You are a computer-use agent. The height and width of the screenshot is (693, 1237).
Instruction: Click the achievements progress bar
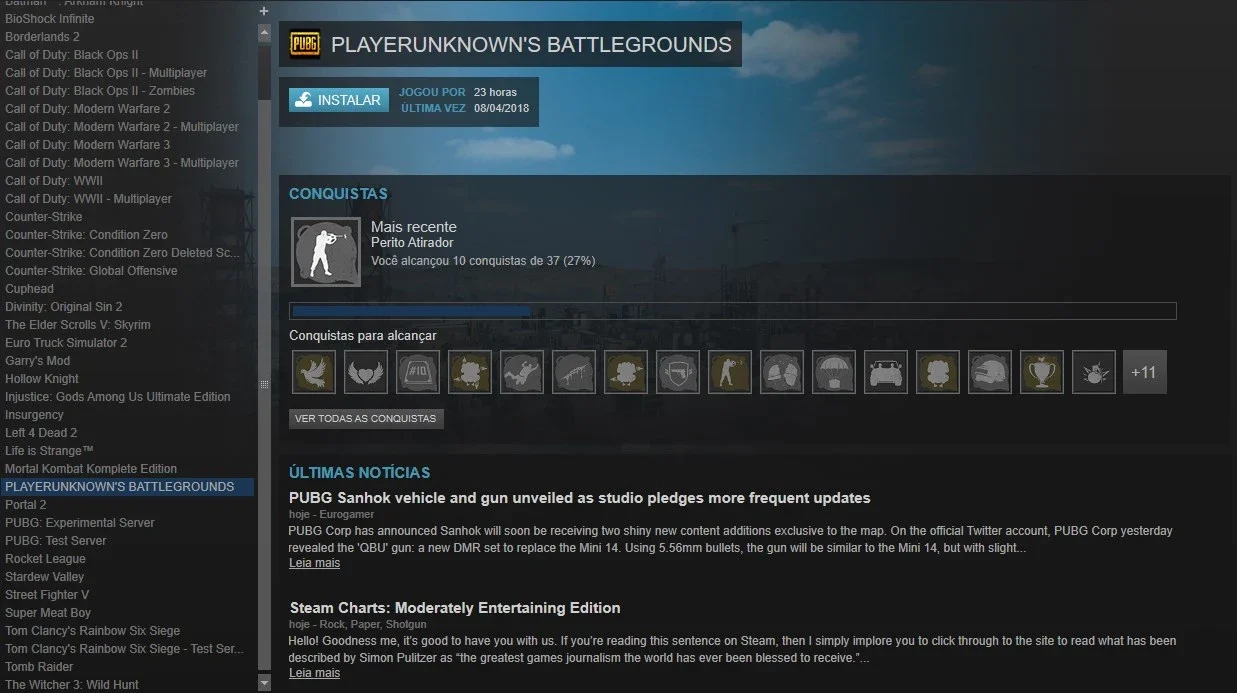(x=733, y=311)
